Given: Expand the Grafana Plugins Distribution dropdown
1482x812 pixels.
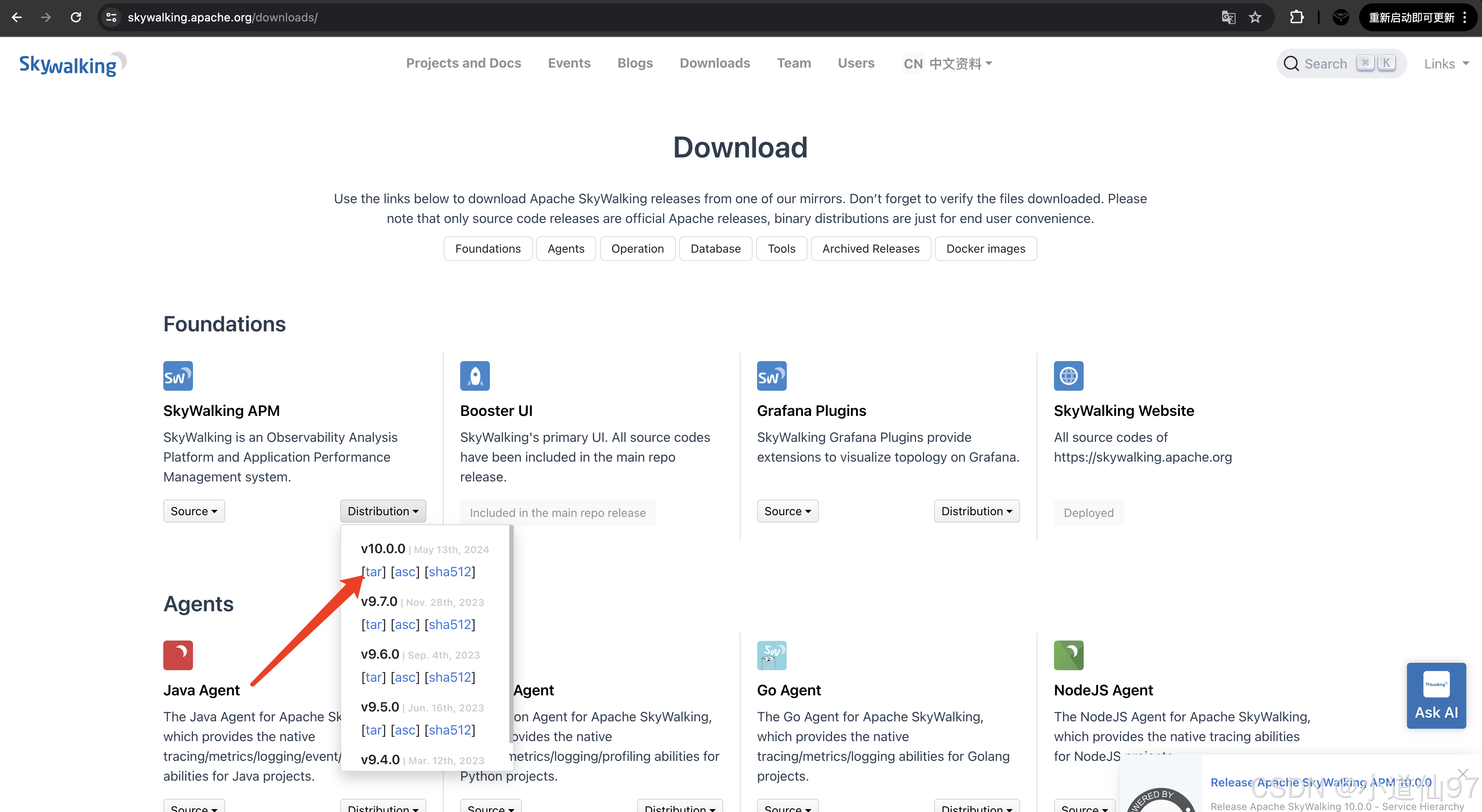Looking at the screenshot, I should point(975,511).
